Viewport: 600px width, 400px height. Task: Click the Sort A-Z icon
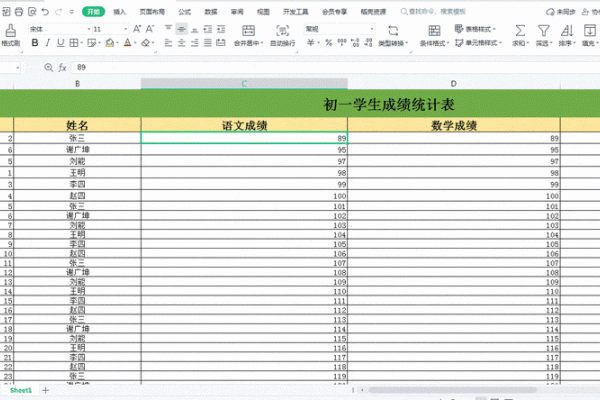click(x=567, y=30)
